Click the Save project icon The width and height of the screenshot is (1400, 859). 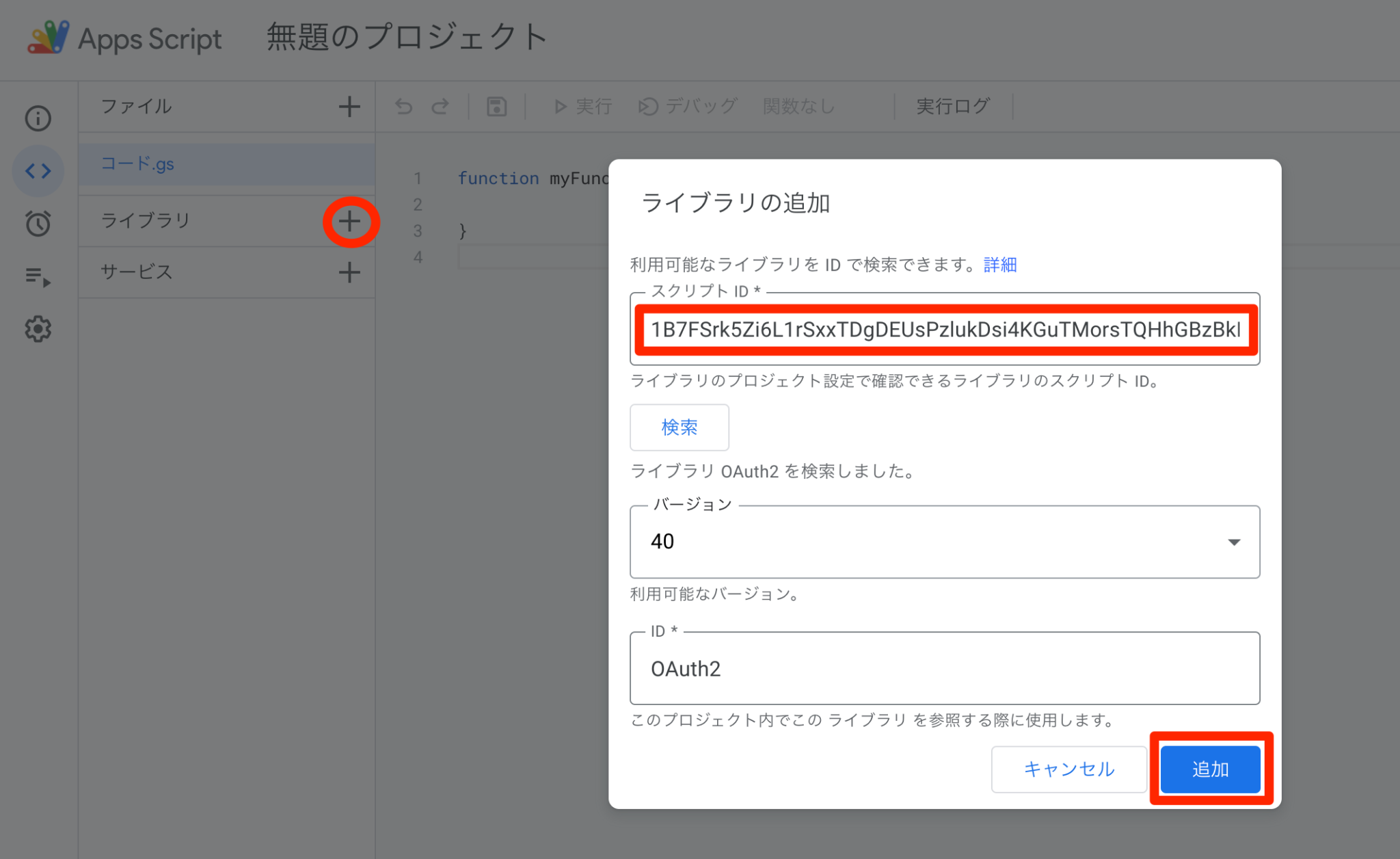coord(497,106)
